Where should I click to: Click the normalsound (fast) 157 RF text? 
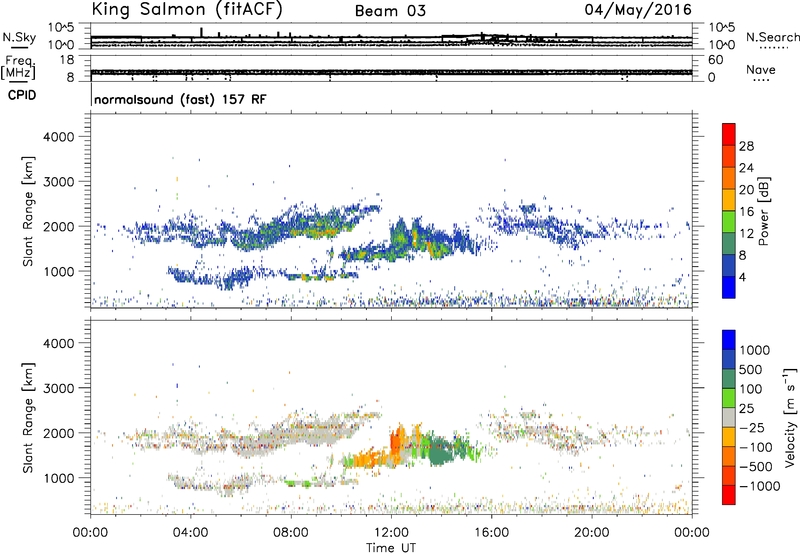tap(180, 99)
